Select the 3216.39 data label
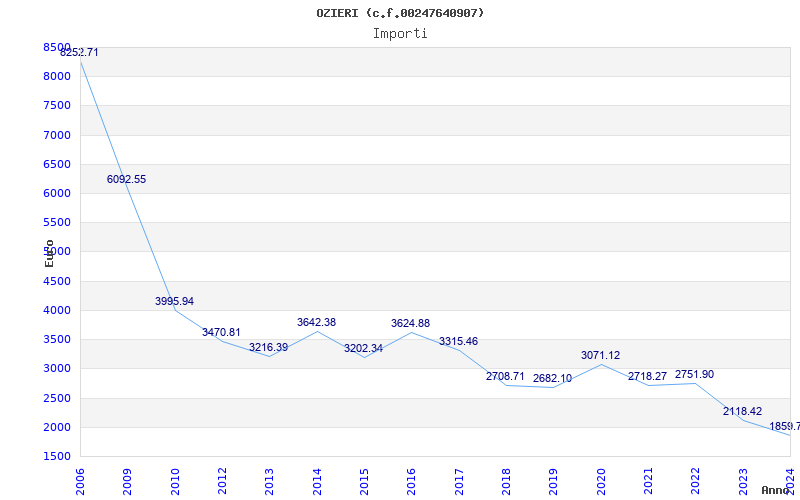The width and height of the screenshot is (800, 500). (x=268, y=348)
